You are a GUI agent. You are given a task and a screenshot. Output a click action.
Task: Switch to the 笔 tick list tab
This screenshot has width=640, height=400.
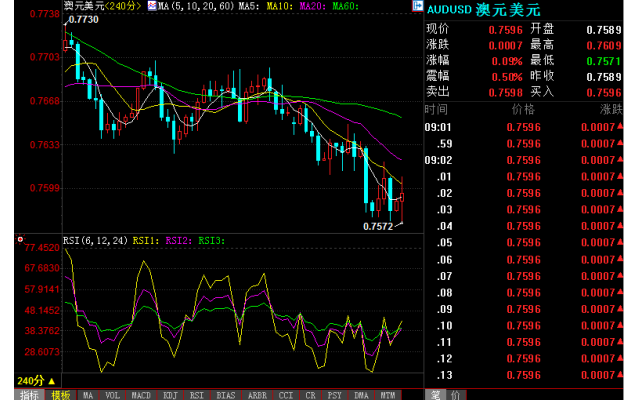435,395
